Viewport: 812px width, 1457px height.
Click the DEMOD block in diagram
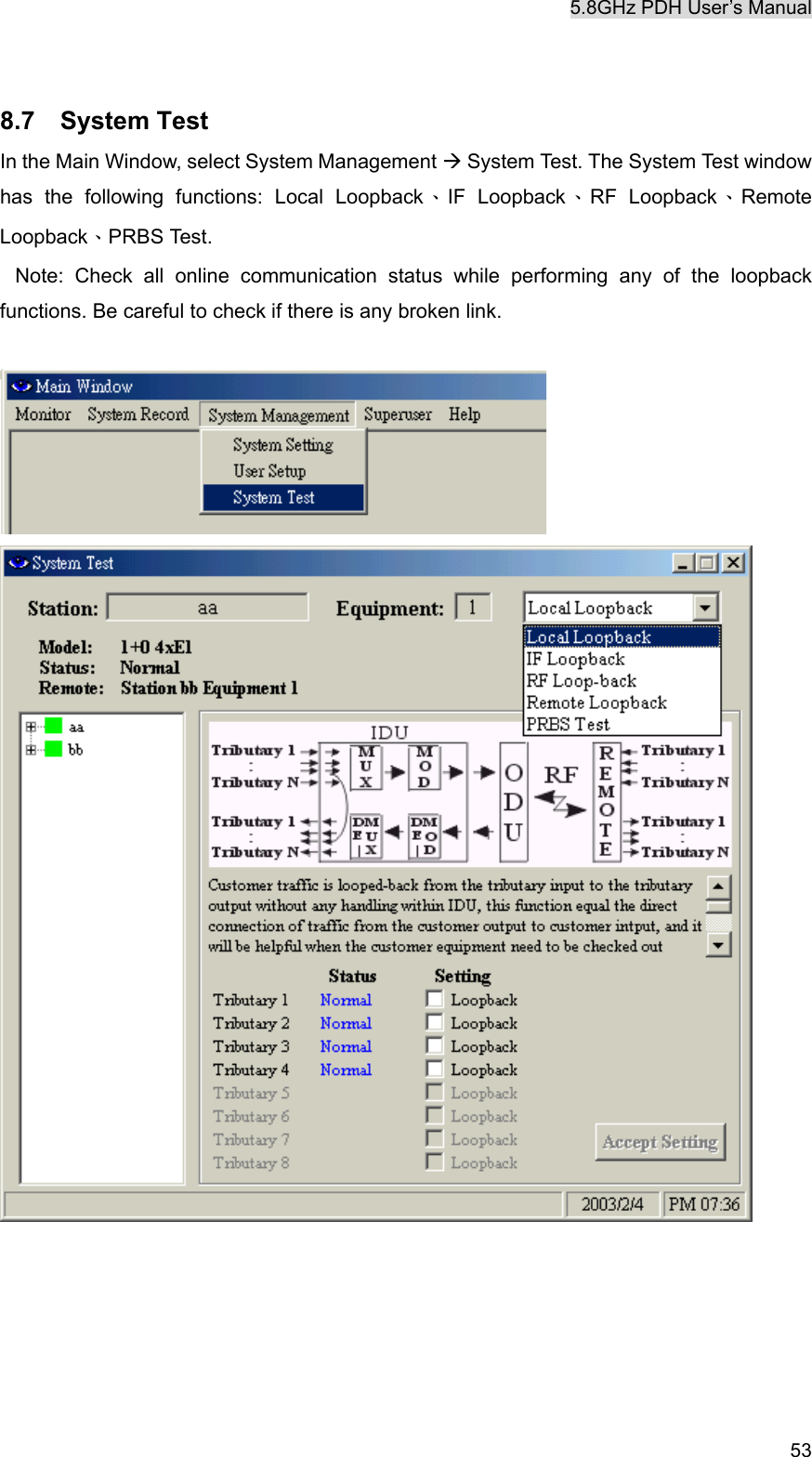pos(424,835)
